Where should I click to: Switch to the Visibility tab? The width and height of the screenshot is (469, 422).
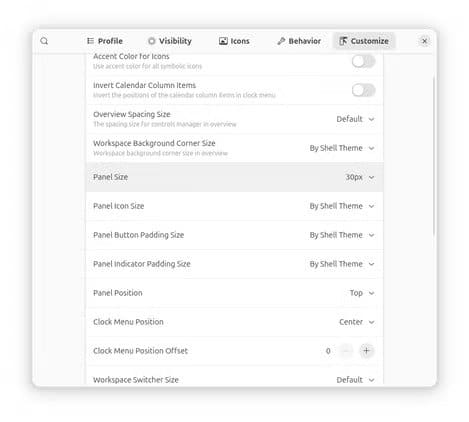pos(170,41)
